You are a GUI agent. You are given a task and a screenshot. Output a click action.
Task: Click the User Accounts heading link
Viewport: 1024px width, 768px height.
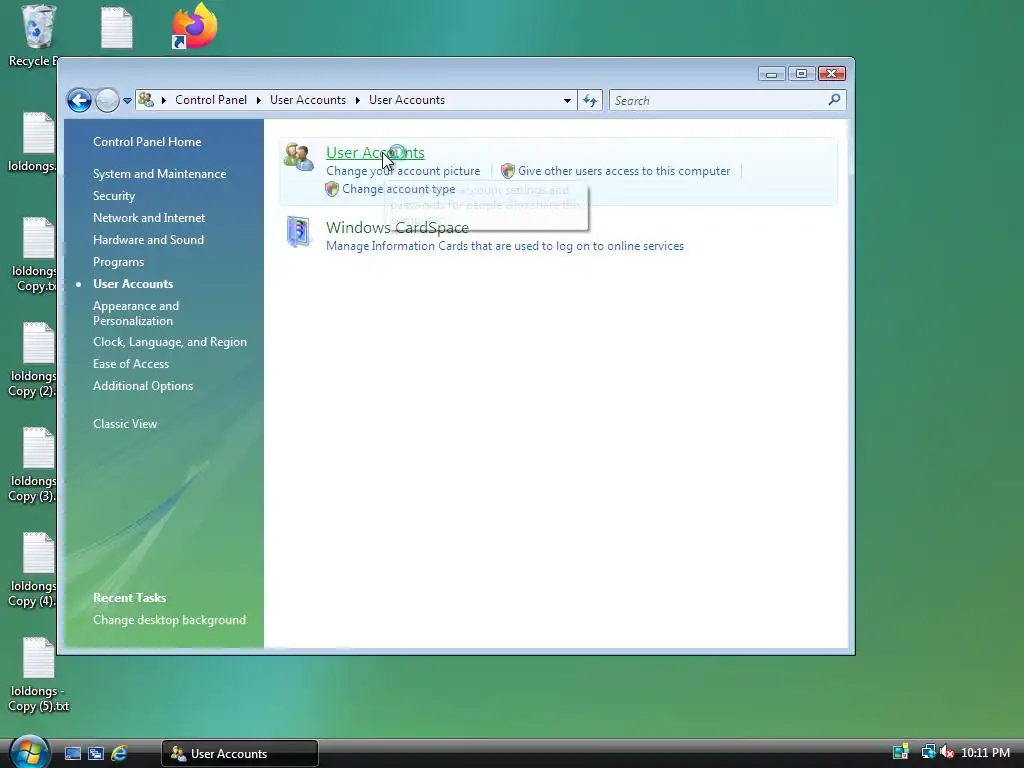[x=375, y=152]
